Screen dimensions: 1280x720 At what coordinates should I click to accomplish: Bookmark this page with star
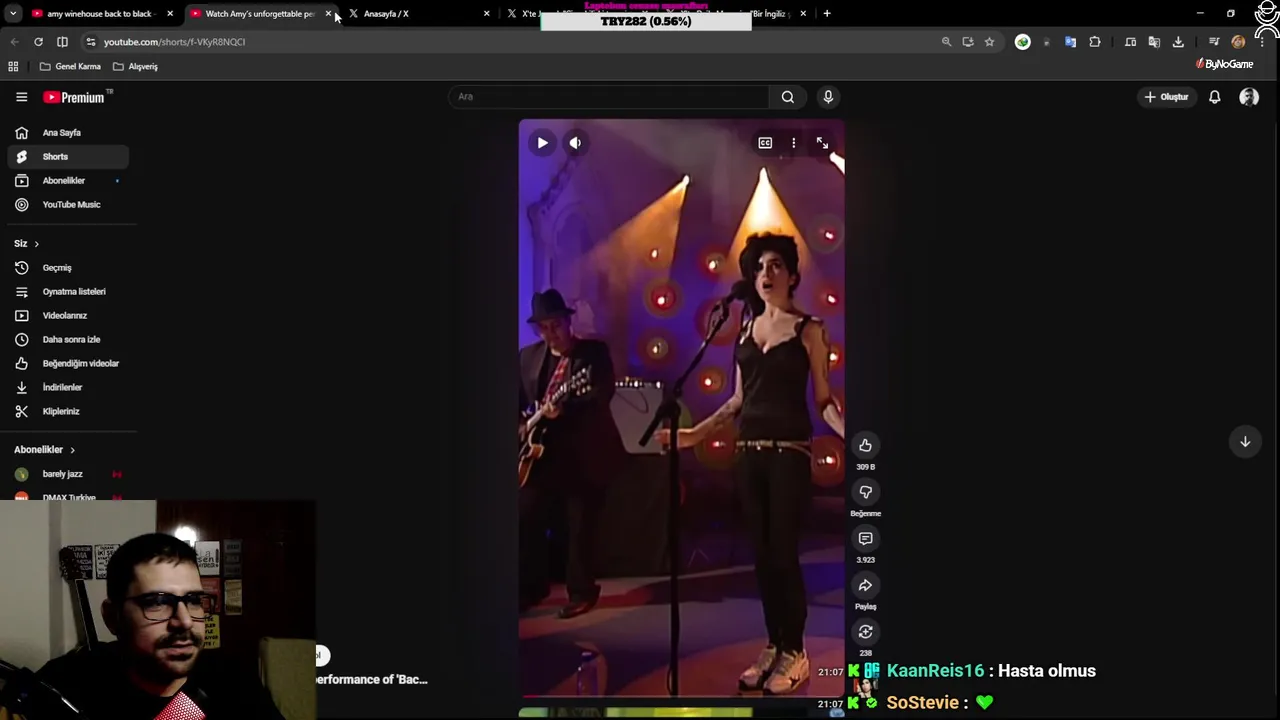point(989,42)
